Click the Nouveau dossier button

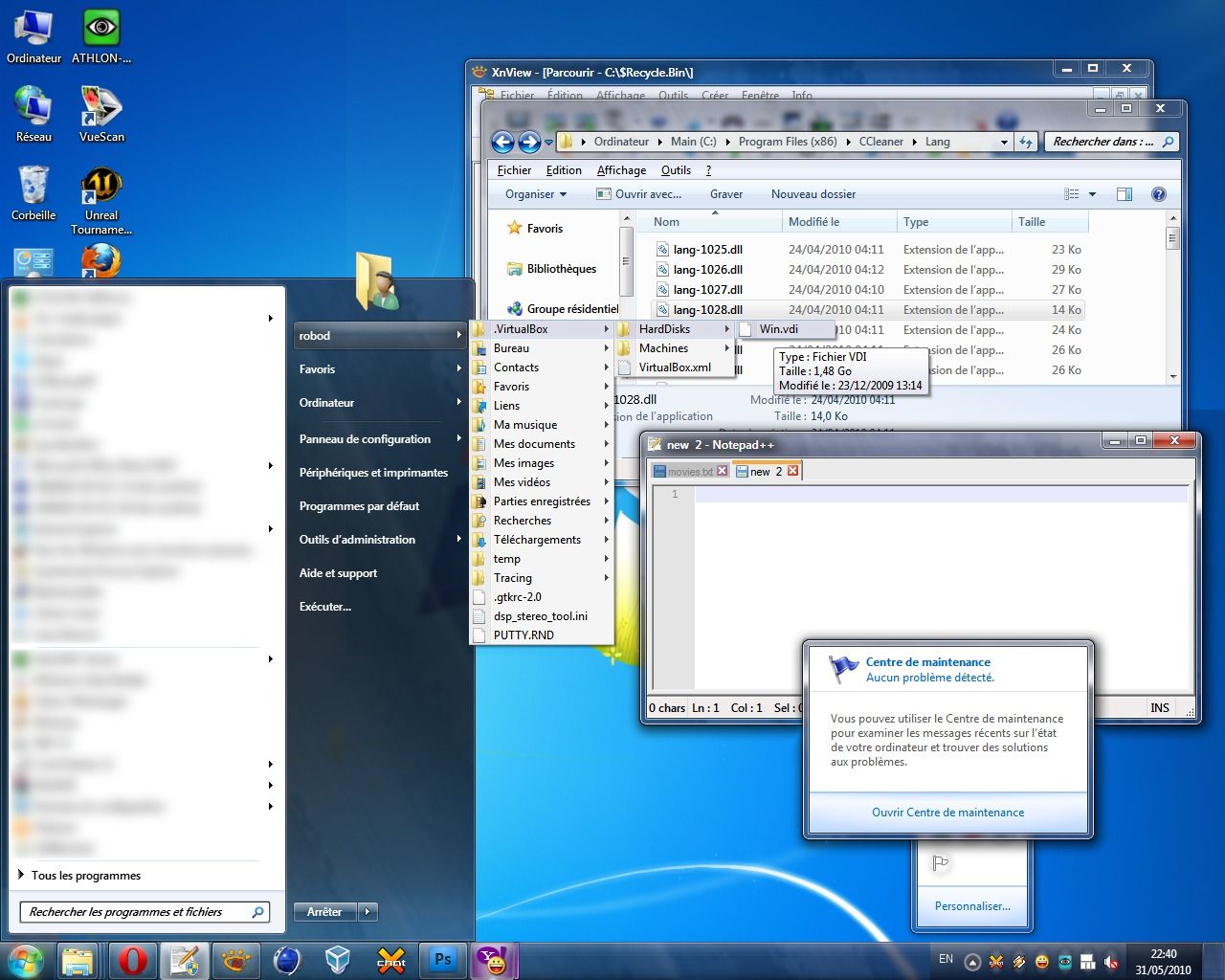tap(813, 194)
